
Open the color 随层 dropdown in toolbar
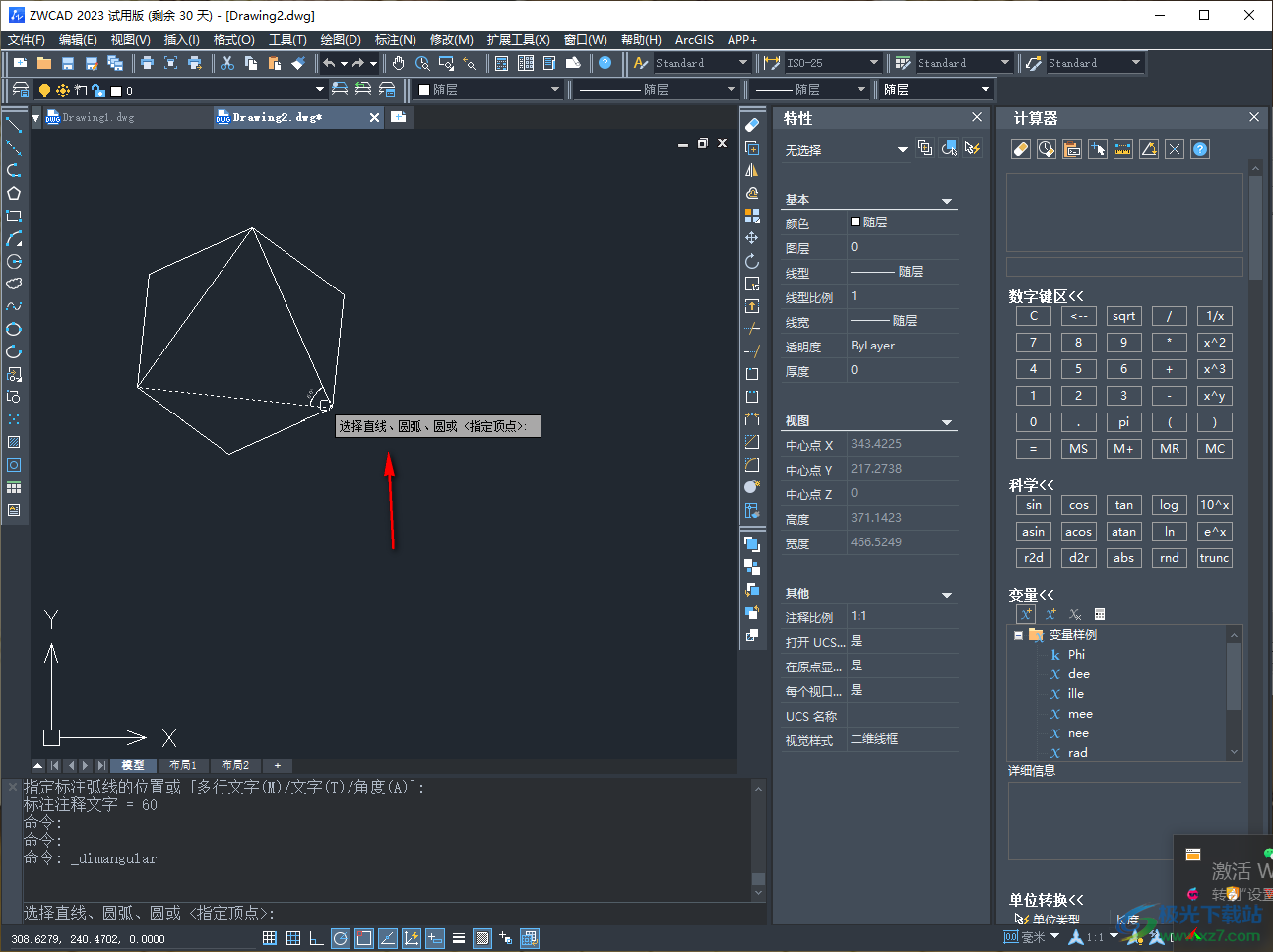(555, 90)
